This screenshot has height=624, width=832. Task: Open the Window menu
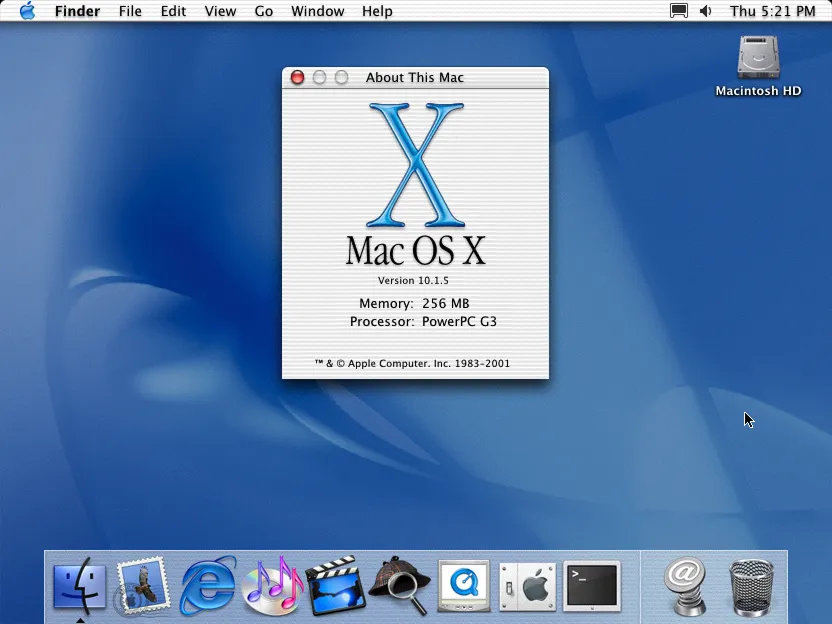[x=317, y=11]
